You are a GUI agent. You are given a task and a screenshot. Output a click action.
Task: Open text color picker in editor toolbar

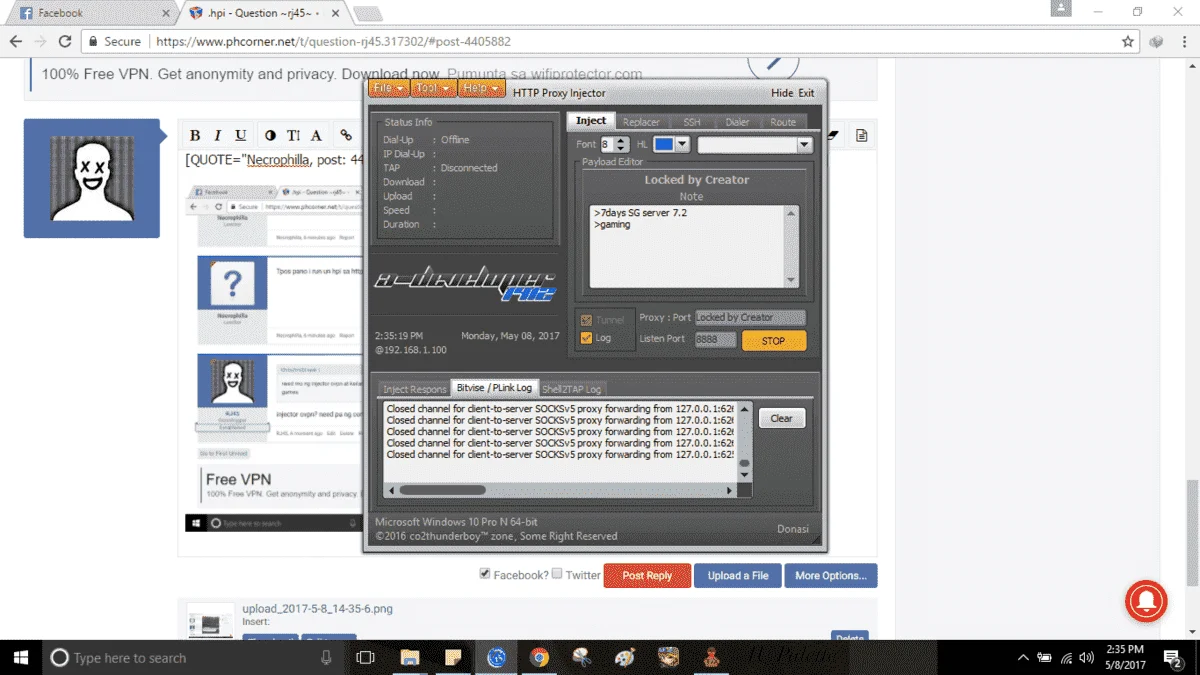[x=271, y=135]
